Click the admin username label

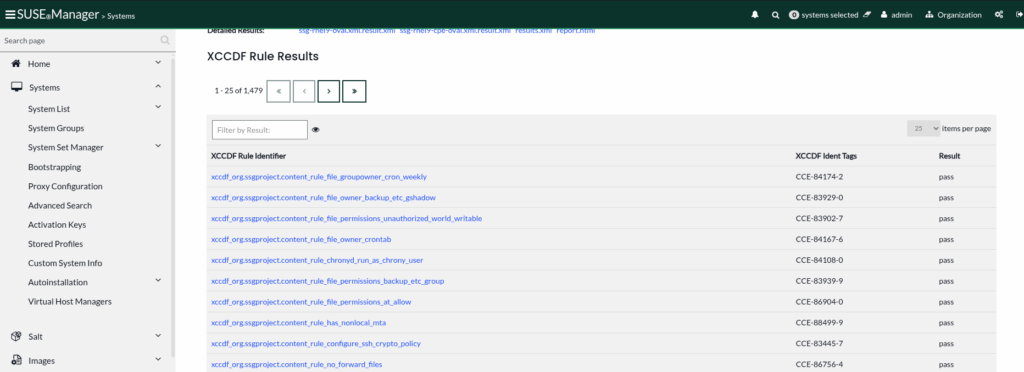click(x=902, y=15)
